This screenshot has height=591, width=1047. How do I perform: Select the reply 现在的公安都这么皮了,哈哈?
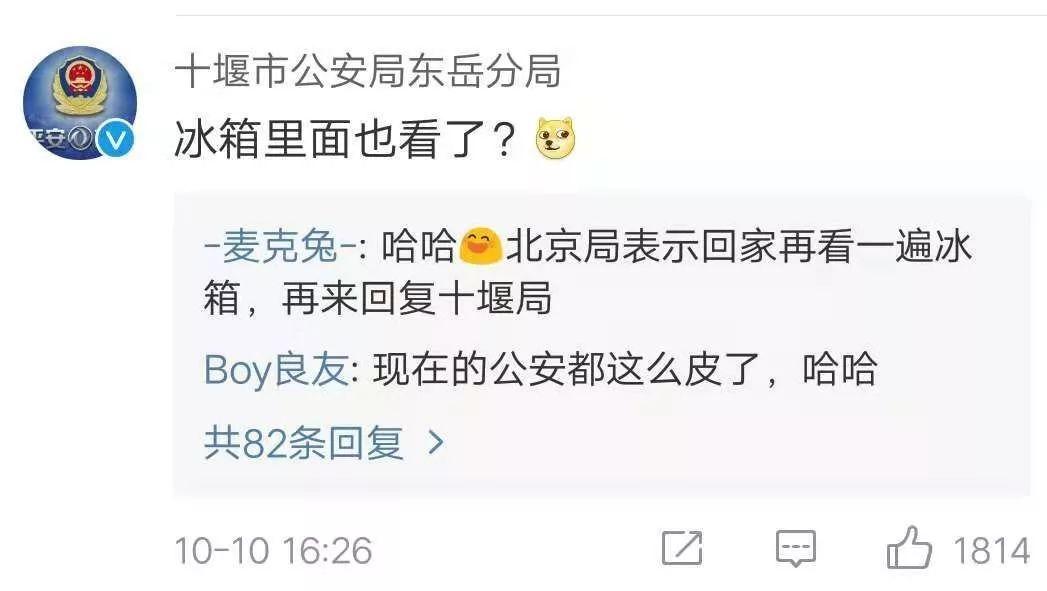(624, 369)
